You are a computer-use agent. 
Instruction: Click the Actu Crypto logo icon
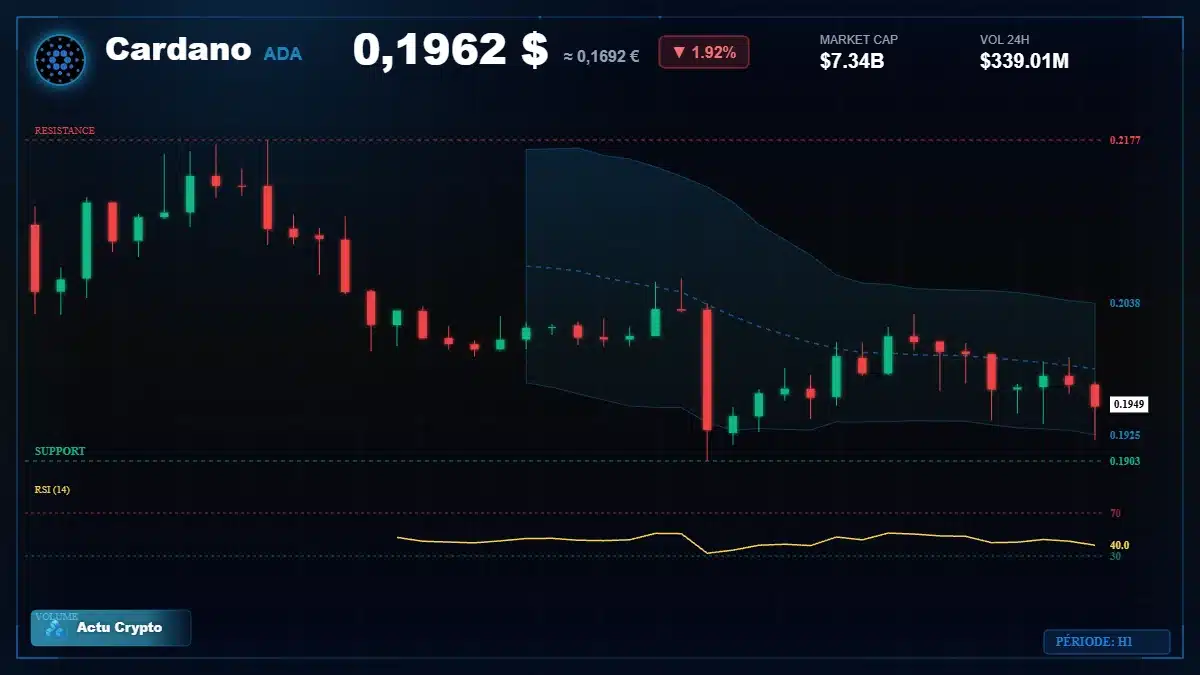(55, 628)
